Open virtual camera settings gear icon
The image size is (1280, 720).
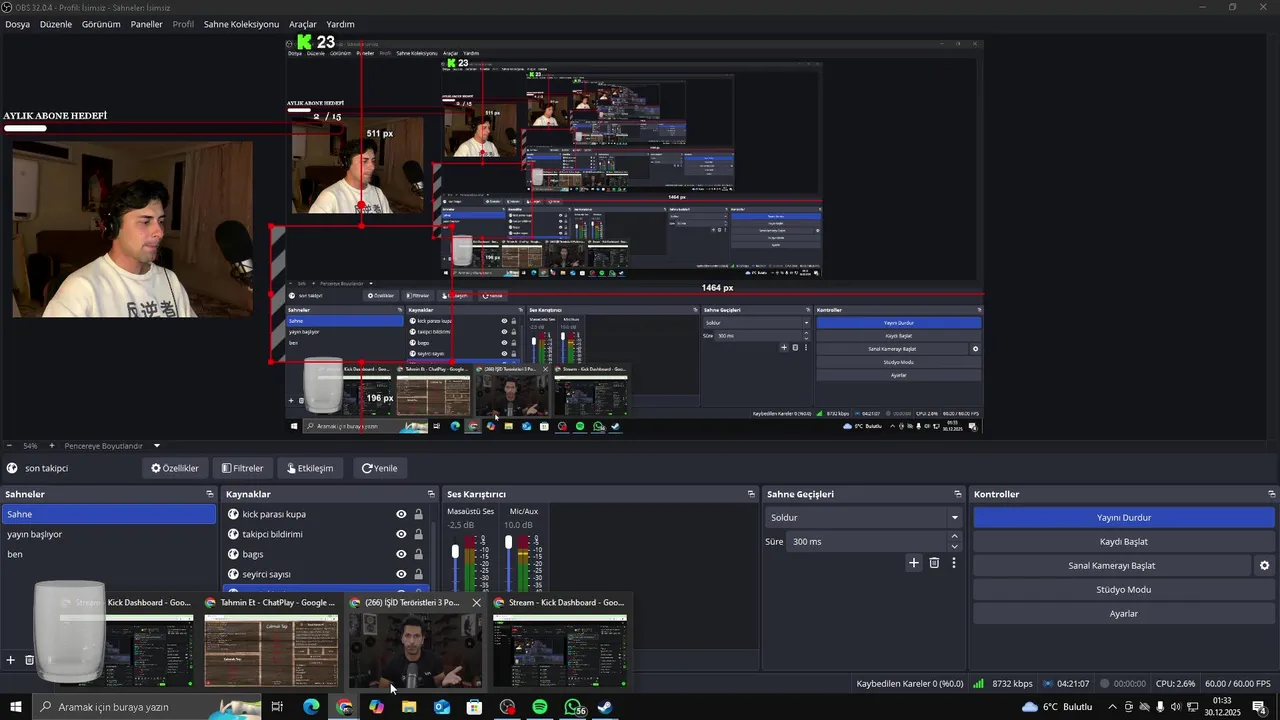tap(1265, 566)
